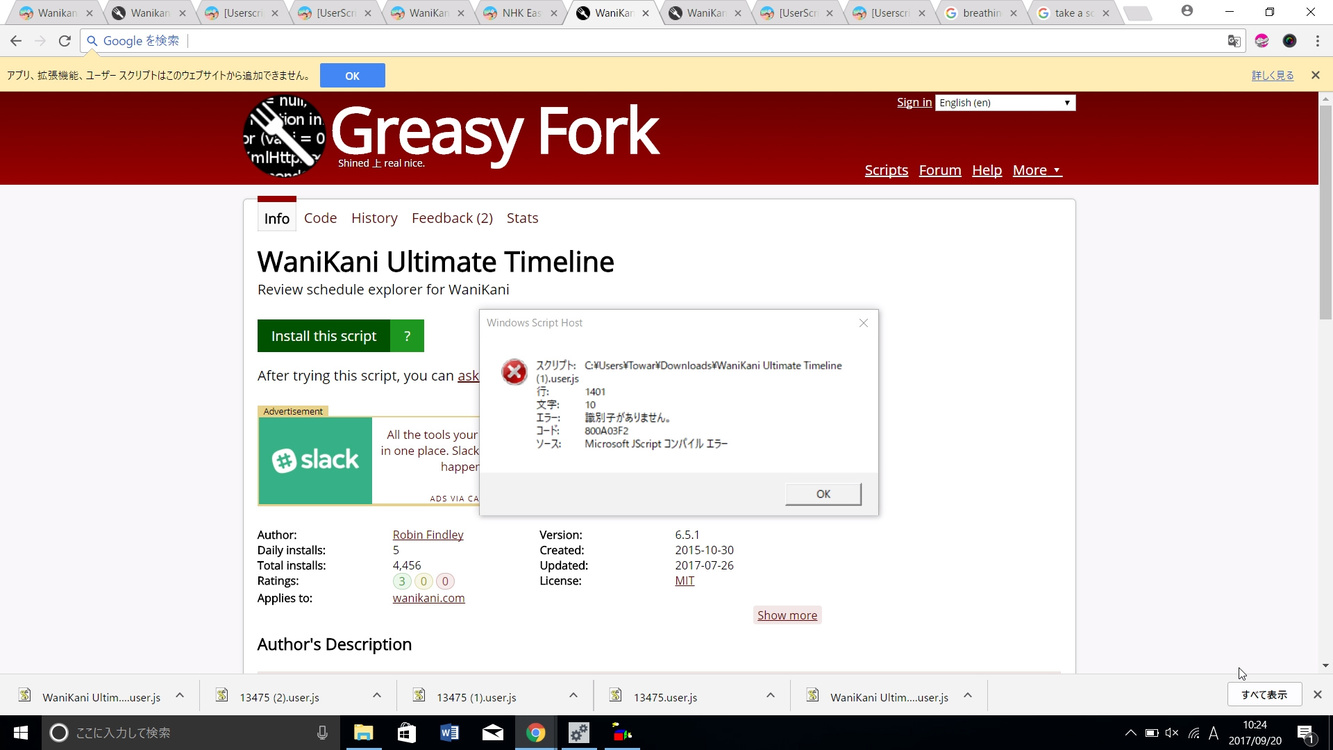1333x750 pixels.
Task: Click the Cortana microphone icon
Action: (322, 733)
